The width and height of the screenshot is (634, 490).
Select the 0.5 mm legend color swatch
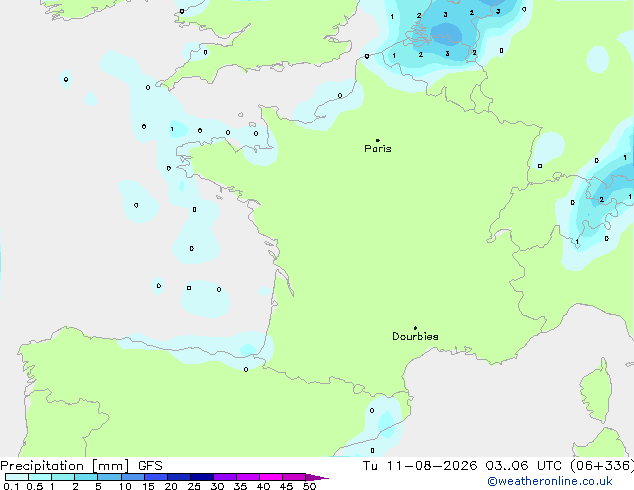coord(40,477)
